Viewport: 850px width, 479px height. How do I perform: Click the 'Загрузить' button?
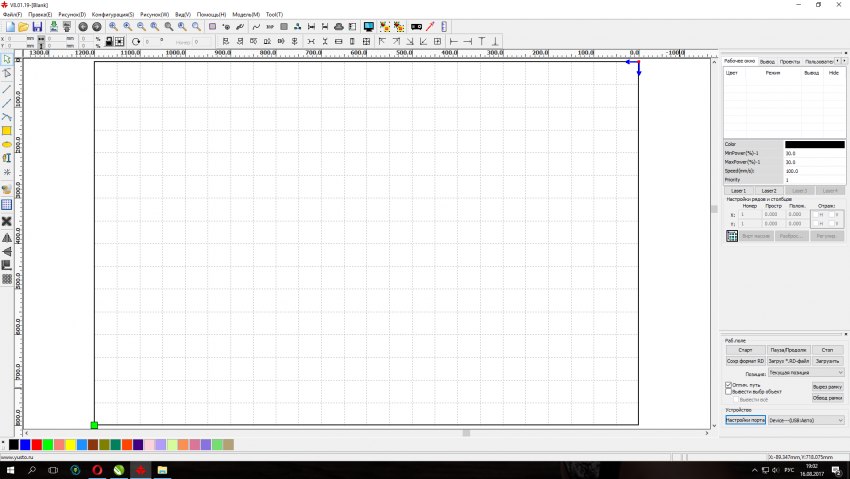[827, 360]
